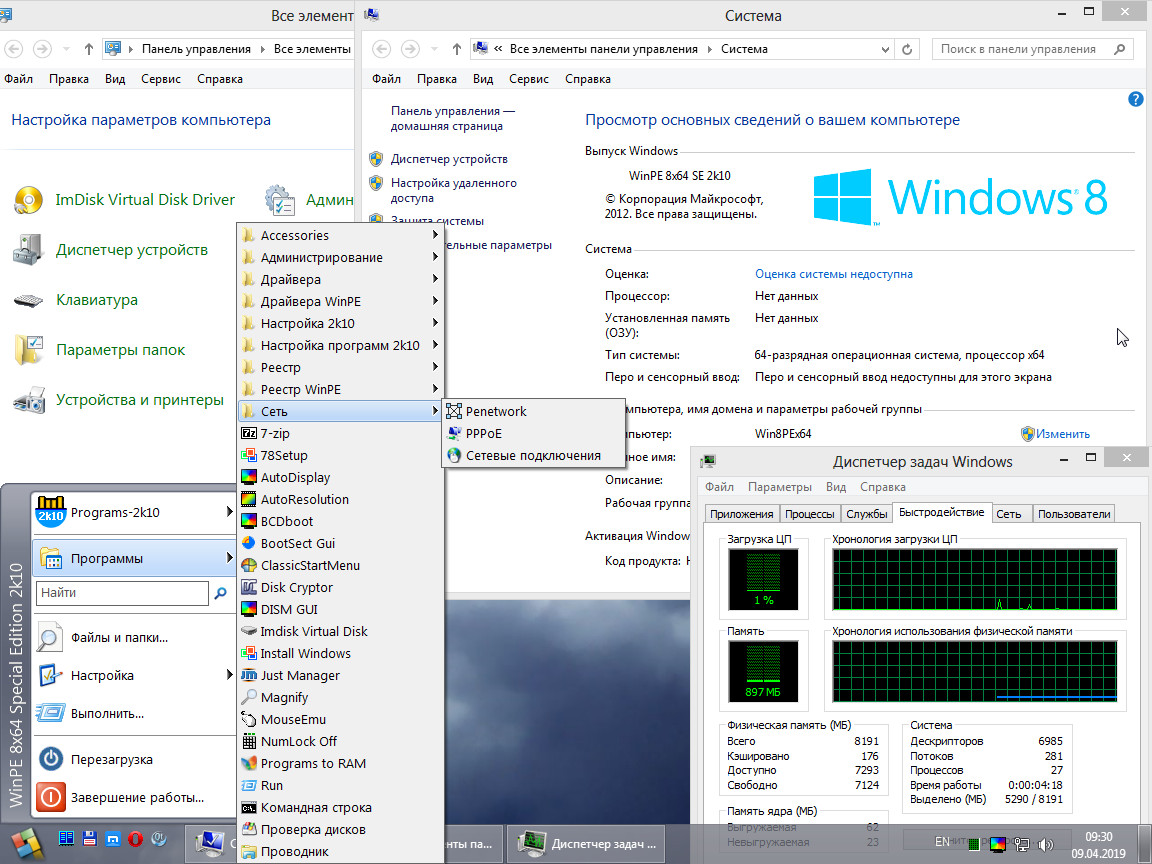Open Параметры menu in Task Manager
The width and height of the screenshot is (1152, 864).
(779, 487)
